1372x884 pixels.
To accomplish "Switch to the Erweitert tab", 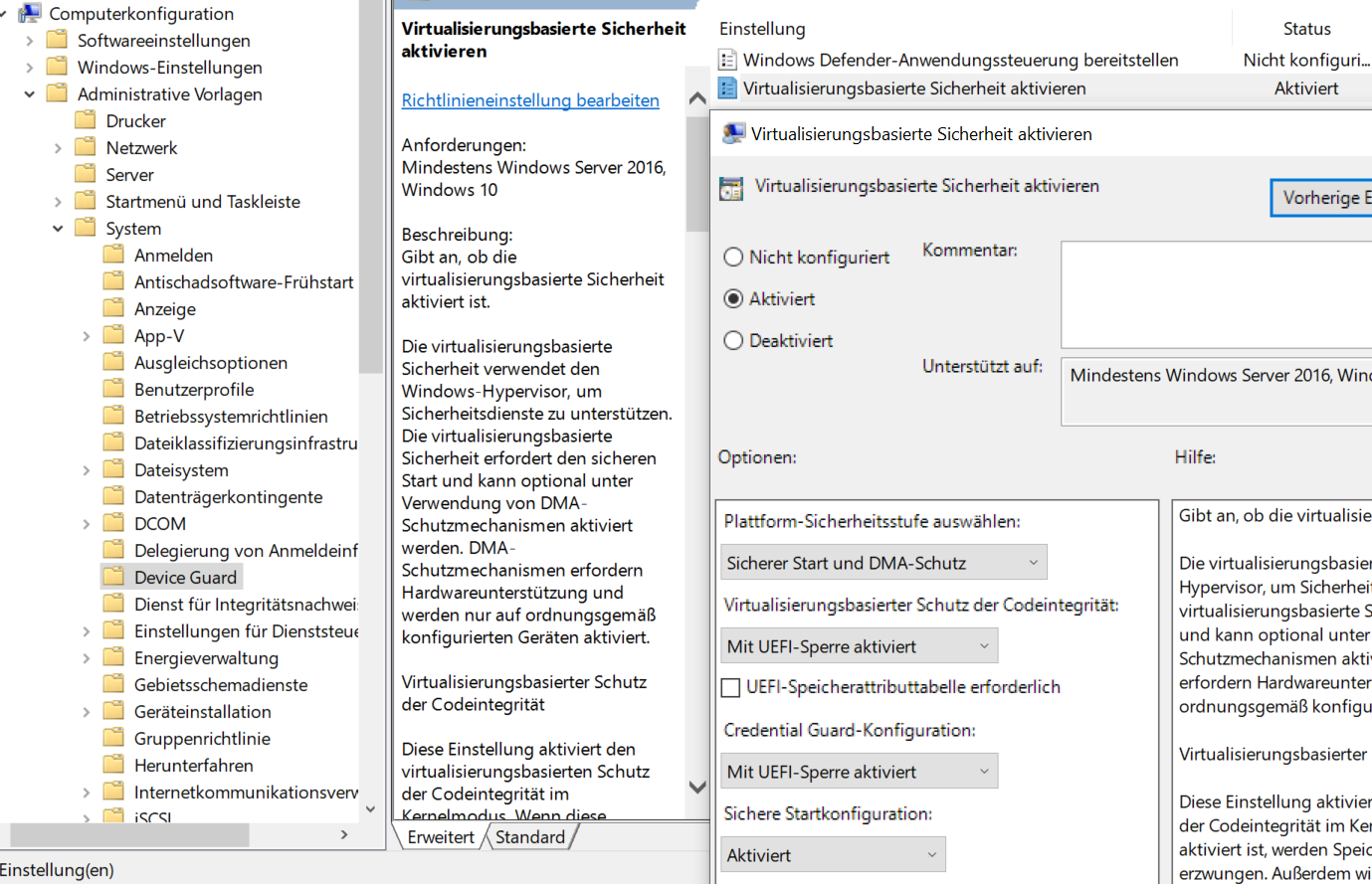I will [440, 837].
